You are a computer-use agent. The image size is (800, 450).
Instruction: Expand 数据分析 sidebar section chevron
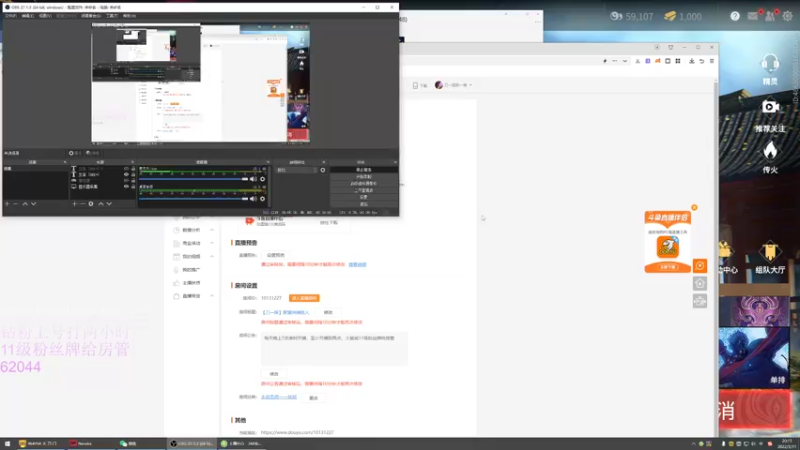[212, 230]
